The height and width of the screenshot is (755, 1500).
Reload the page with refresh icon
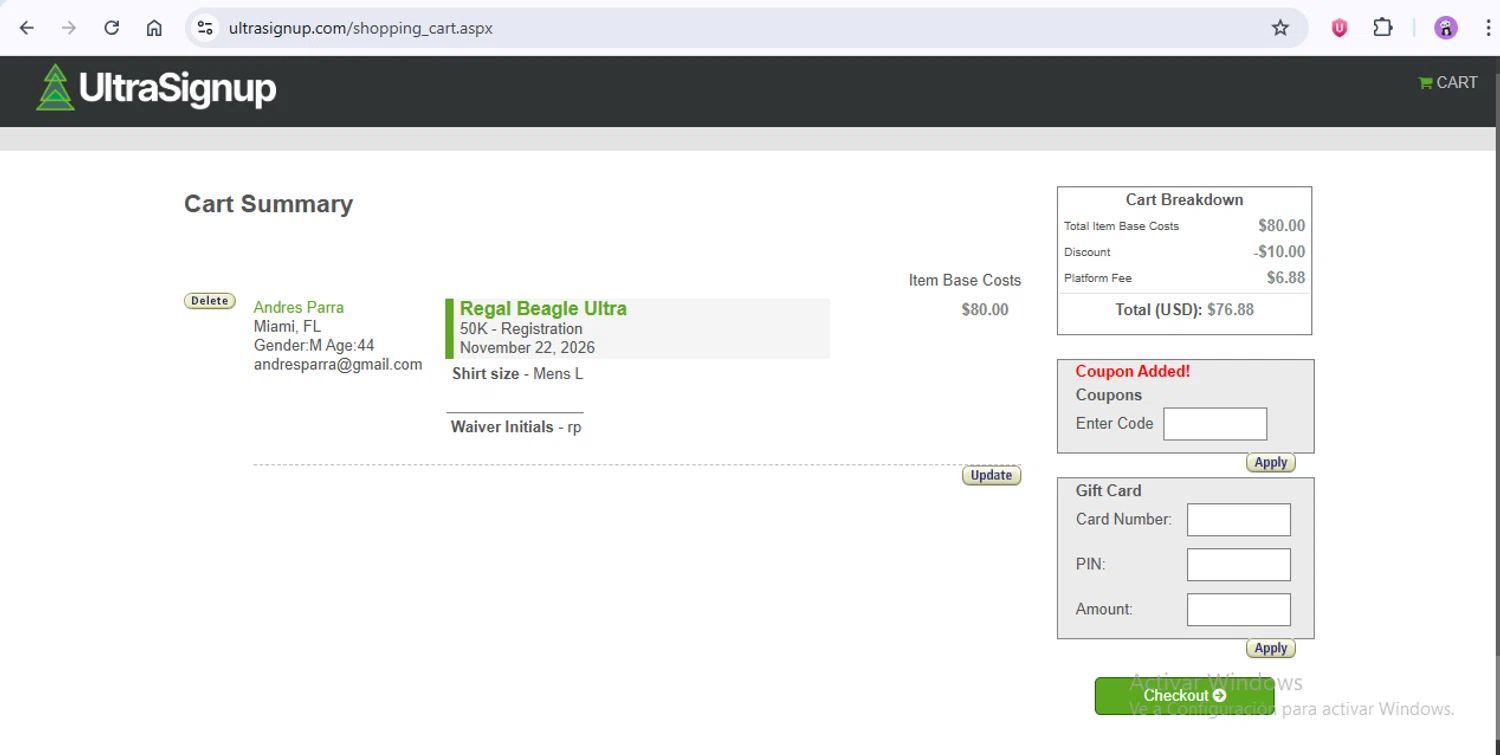pyautogui.click(x=112, y=28)
